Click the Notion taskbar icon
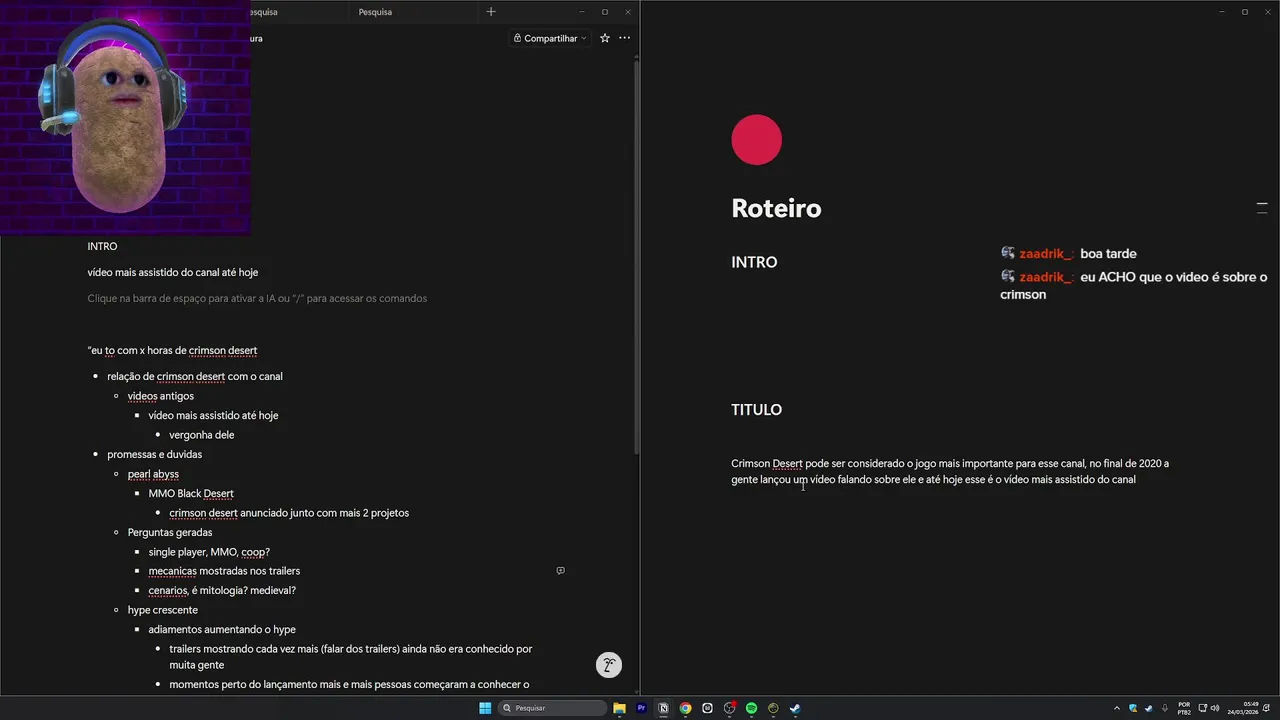 pos(663,708)
